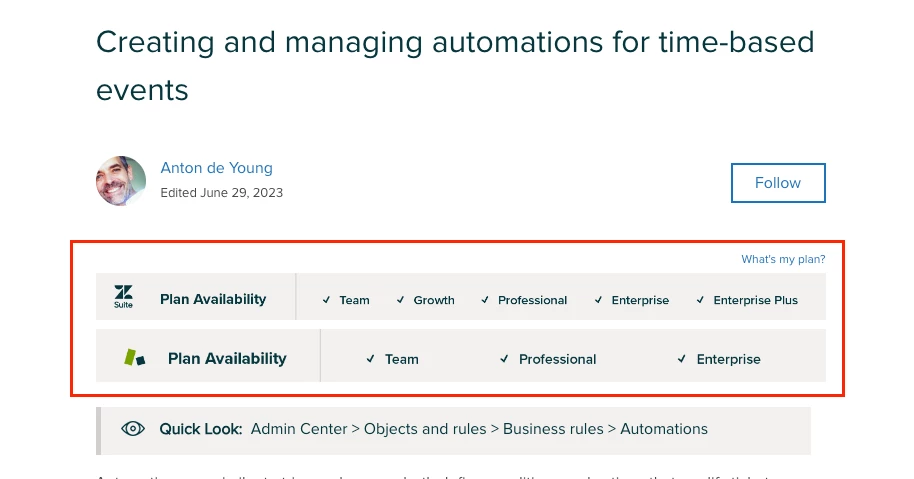Click the checkmark beside Suite row Enterprise
Image resolution: width=914 pixels, height=479 pixels.
click(x=598, y=300)
